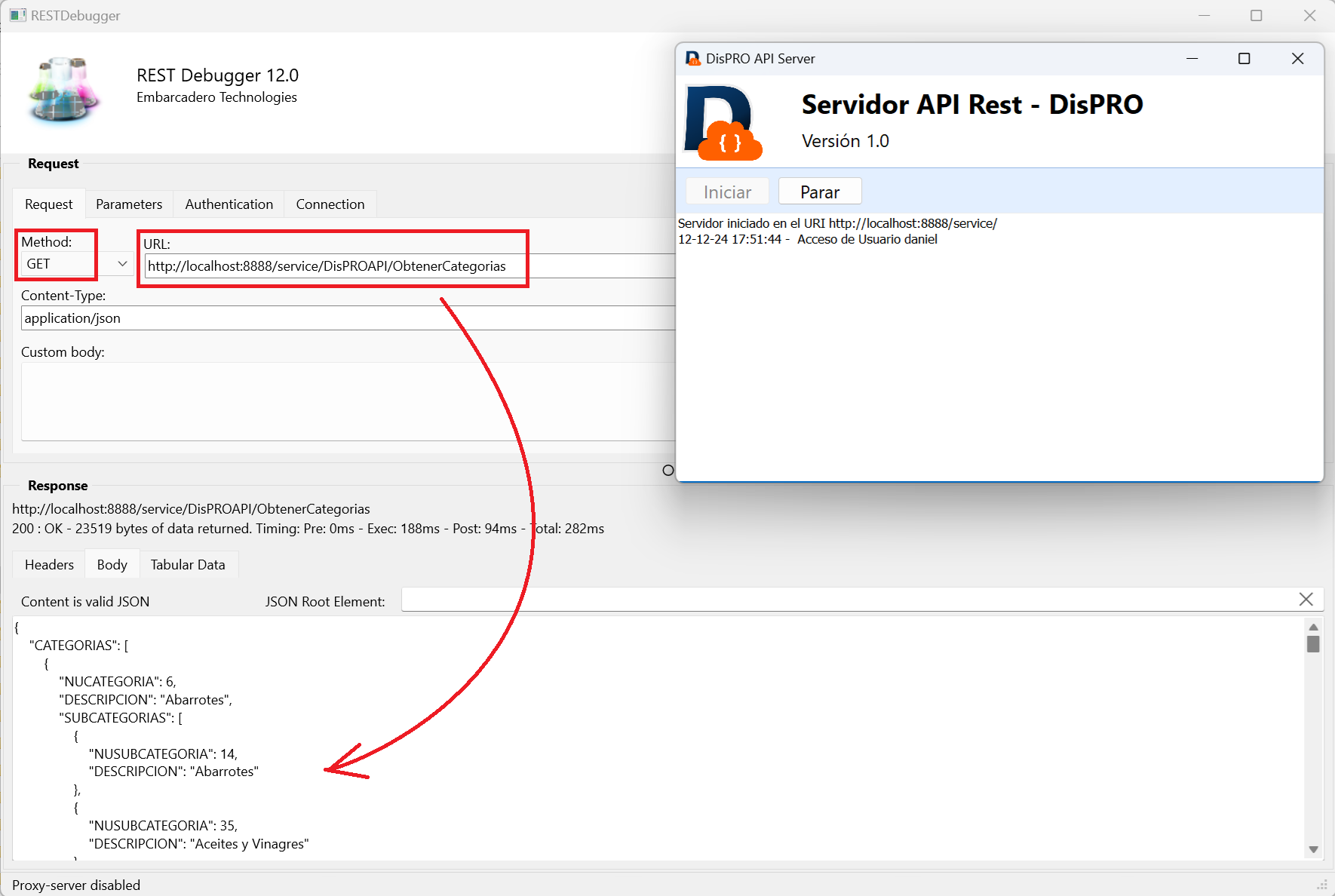The image size is (1335, 896).
Task: Click the response body scrollbar thumb
Action: tap(1313, 644)
